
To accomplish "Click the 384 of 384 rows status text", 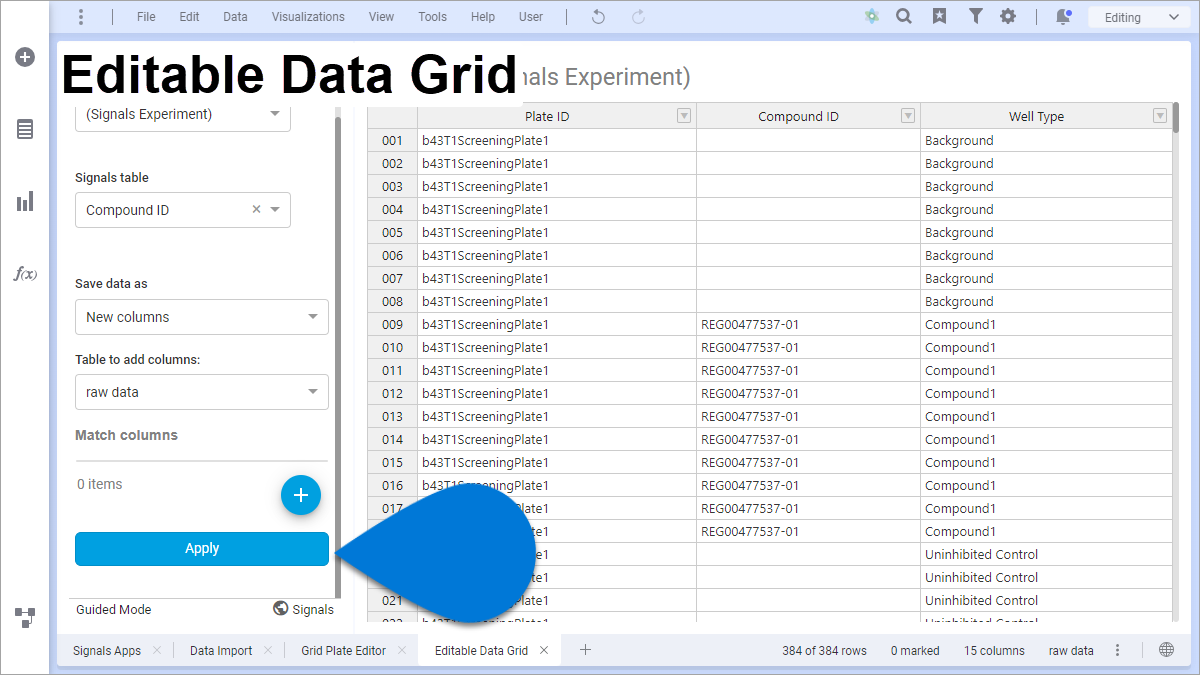I will tap(824, 651).
